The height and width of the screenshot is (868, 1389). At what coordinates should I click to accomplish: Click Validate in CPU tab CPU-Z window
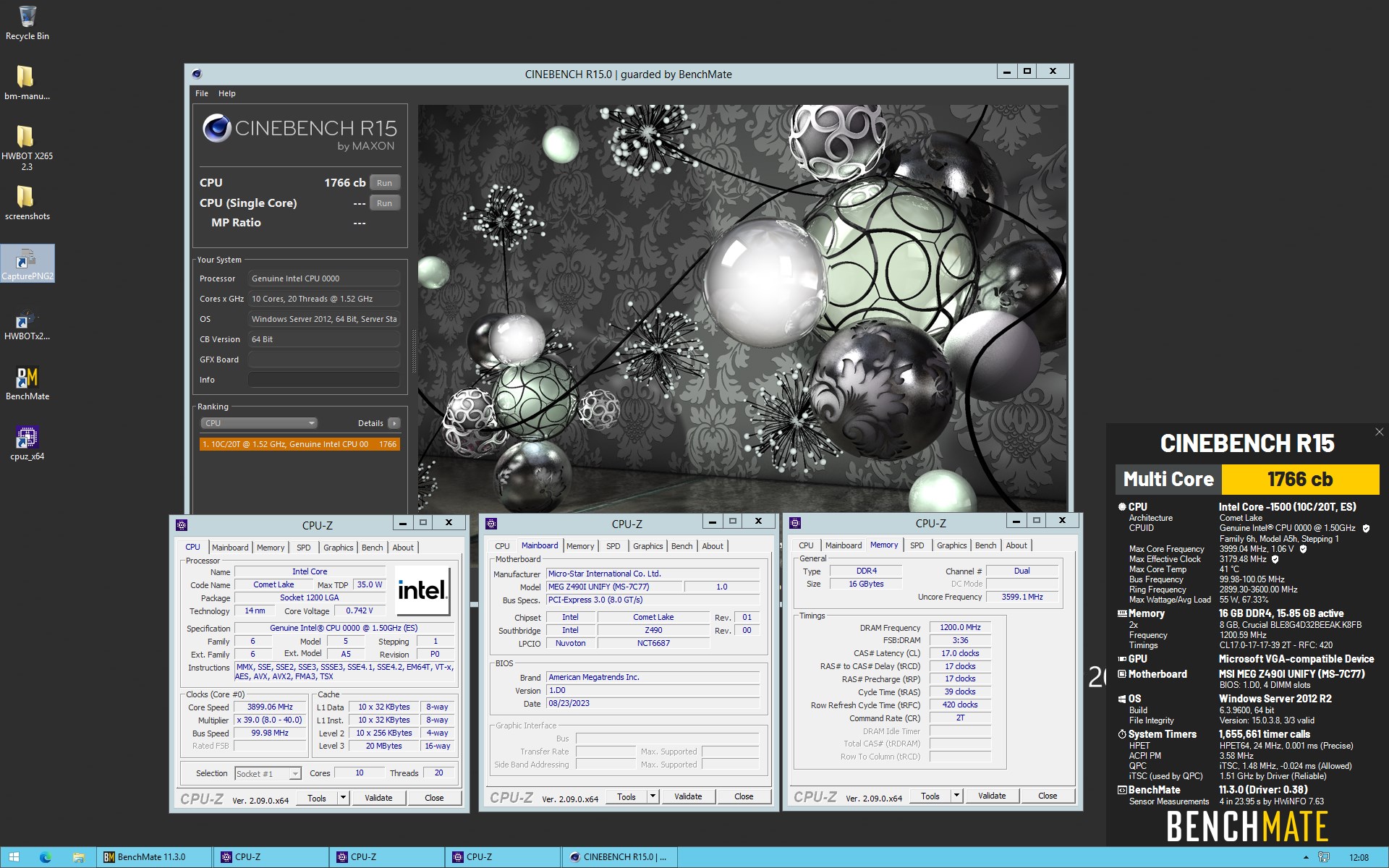(378, 798)
